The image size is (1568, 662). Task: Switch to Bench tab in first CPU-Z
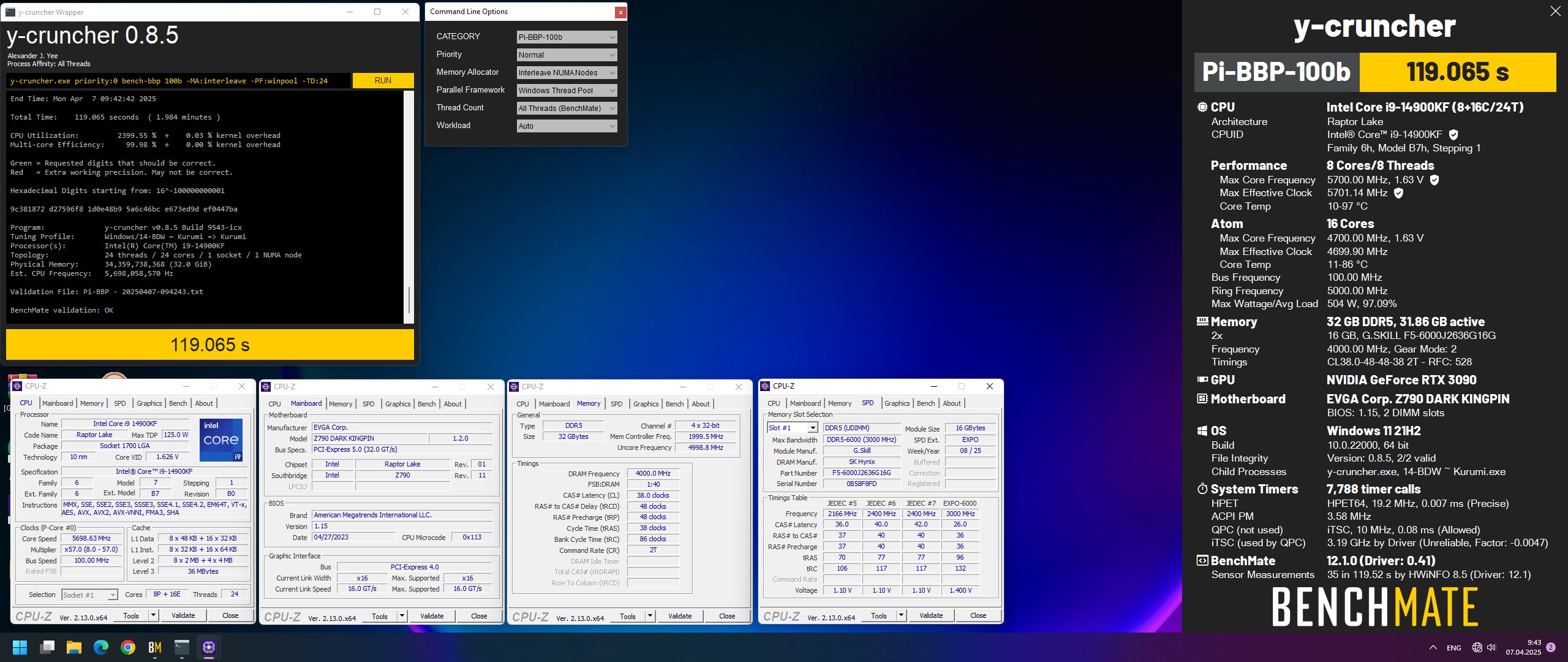coord(178,403)
